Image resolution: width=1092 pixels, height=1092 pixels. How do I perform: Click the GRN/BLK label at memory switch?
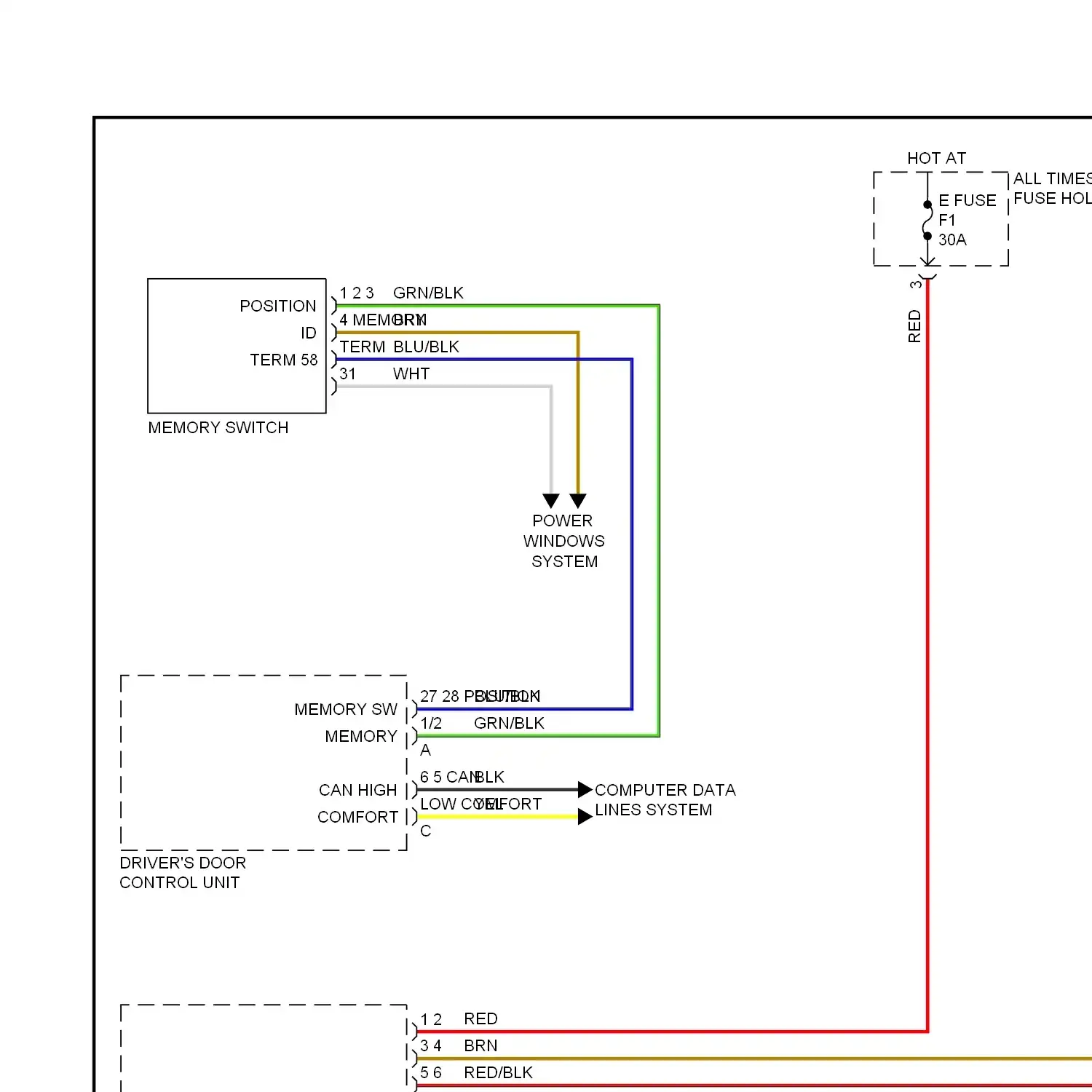(x=428, y=293)
